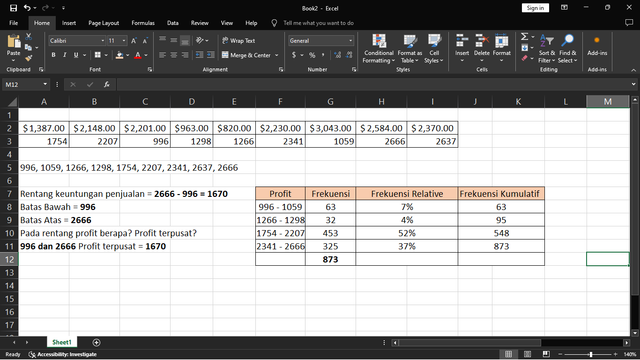
Task: Undo the last action
Action: (27, 8)
